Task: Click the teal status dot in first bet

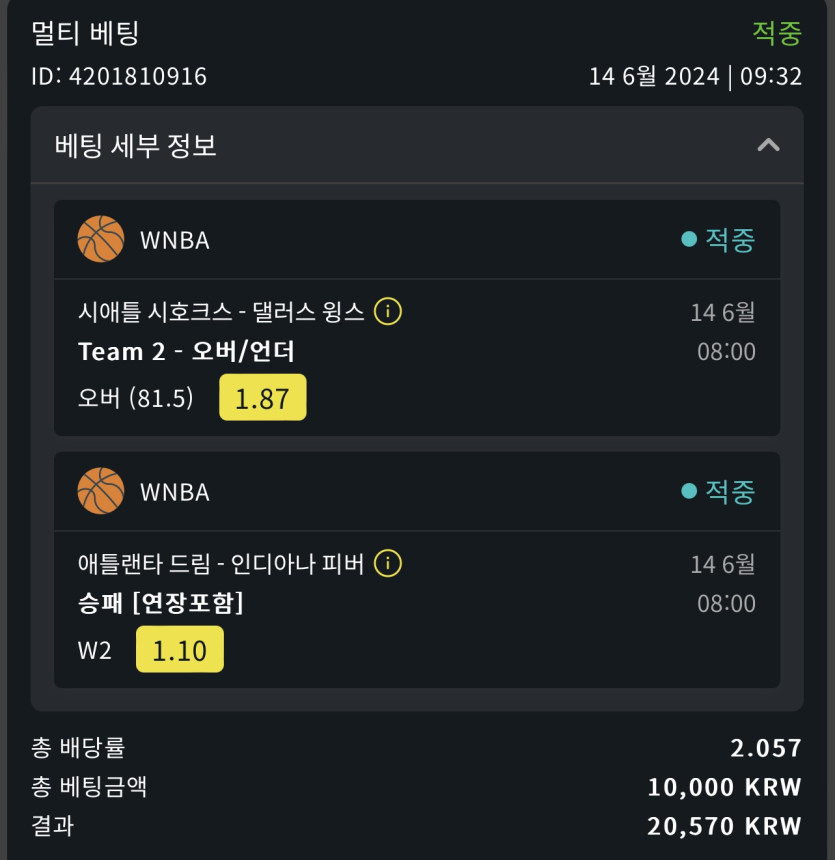Action: click(688, 240)
